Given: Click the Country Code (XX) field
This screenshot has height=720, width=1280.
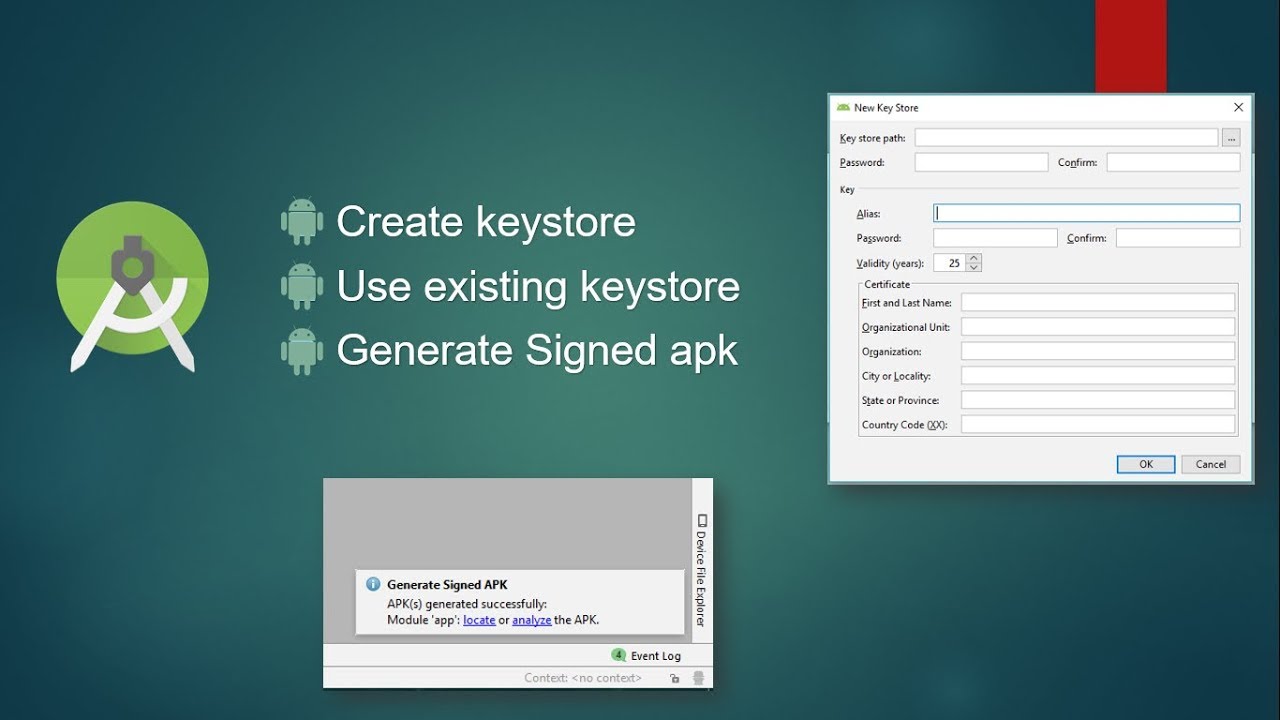Looking at the screenshot, I should (1098, 425).
